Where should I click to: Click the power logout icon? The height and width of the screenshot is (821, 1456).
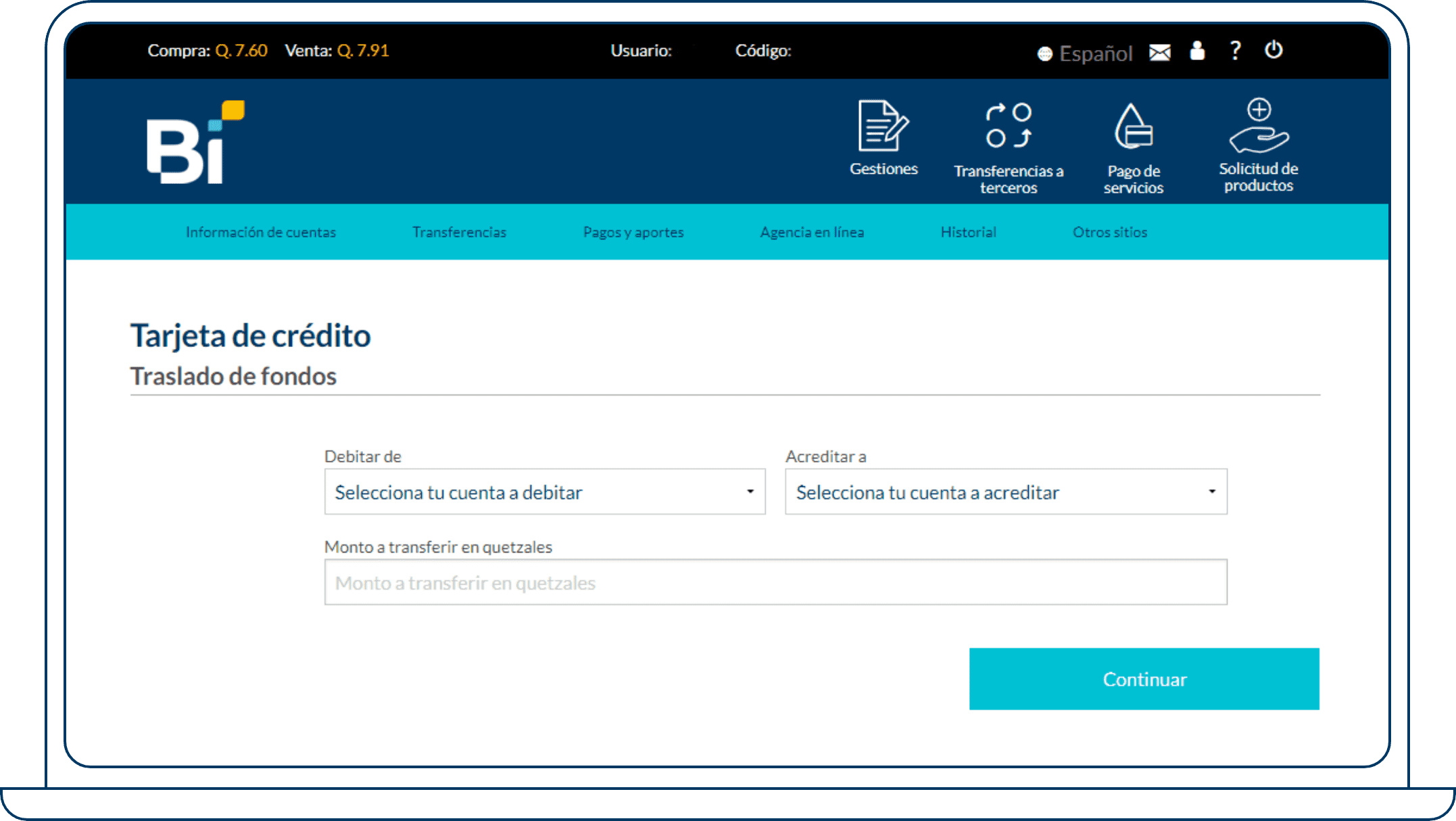pos(1273,50)
